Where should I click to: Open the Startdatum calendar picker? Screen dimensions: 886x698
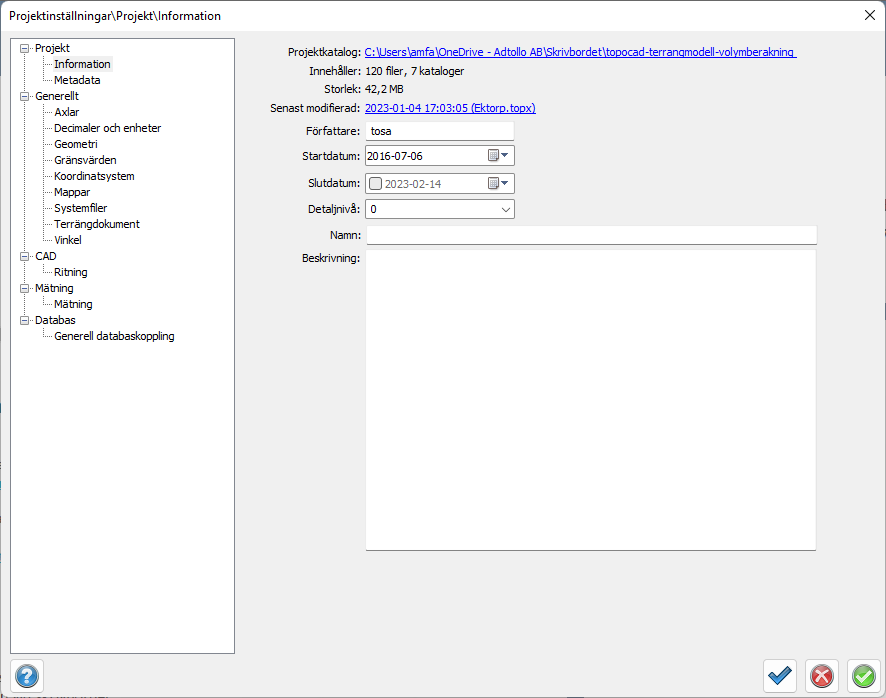click(x=499, y=156)
